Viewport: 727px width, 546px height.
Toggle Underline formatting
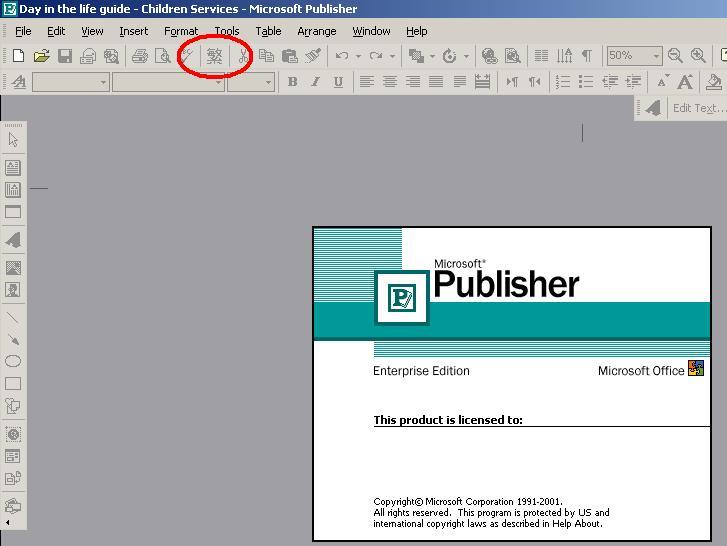338,82
